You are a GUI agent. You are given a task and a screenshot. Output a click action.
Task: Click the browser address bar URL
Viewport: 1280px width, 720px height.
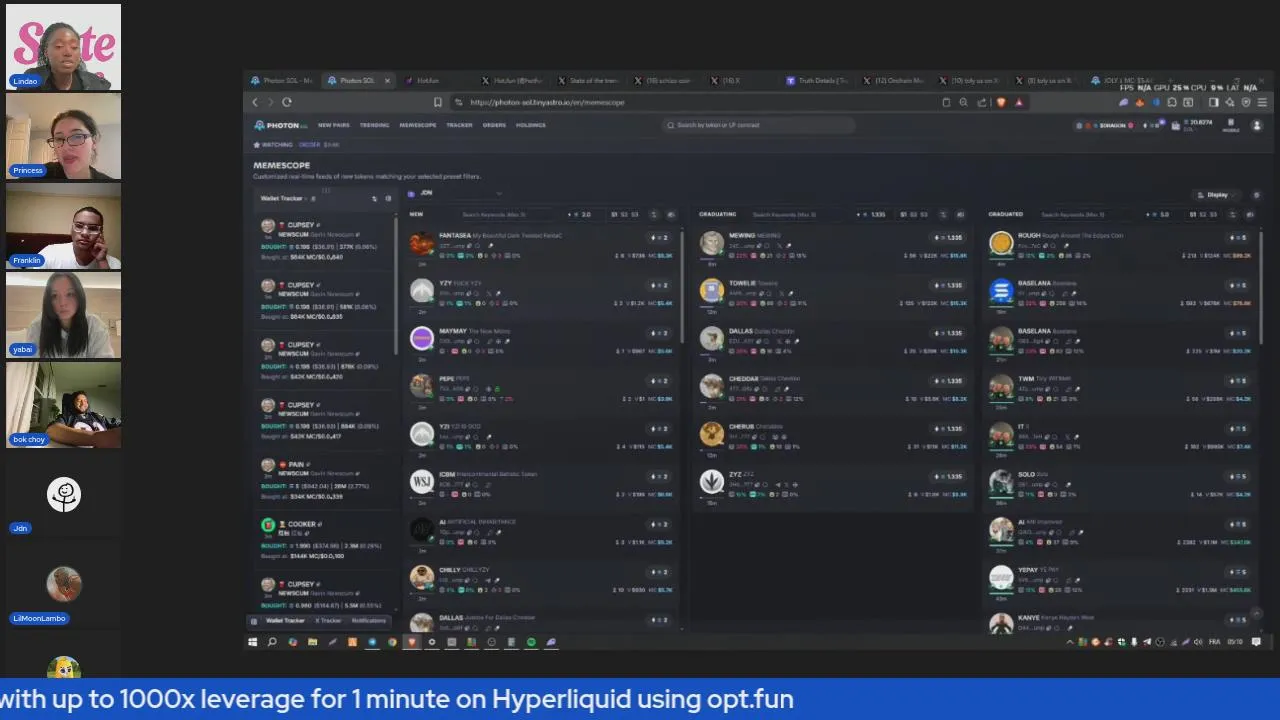[547, 102]
